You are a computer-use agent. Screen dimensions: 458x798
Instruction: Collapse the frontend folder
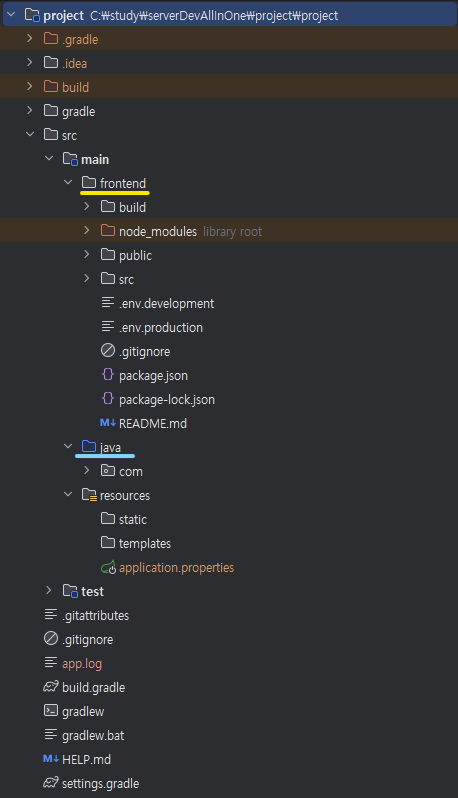point(68,182)
